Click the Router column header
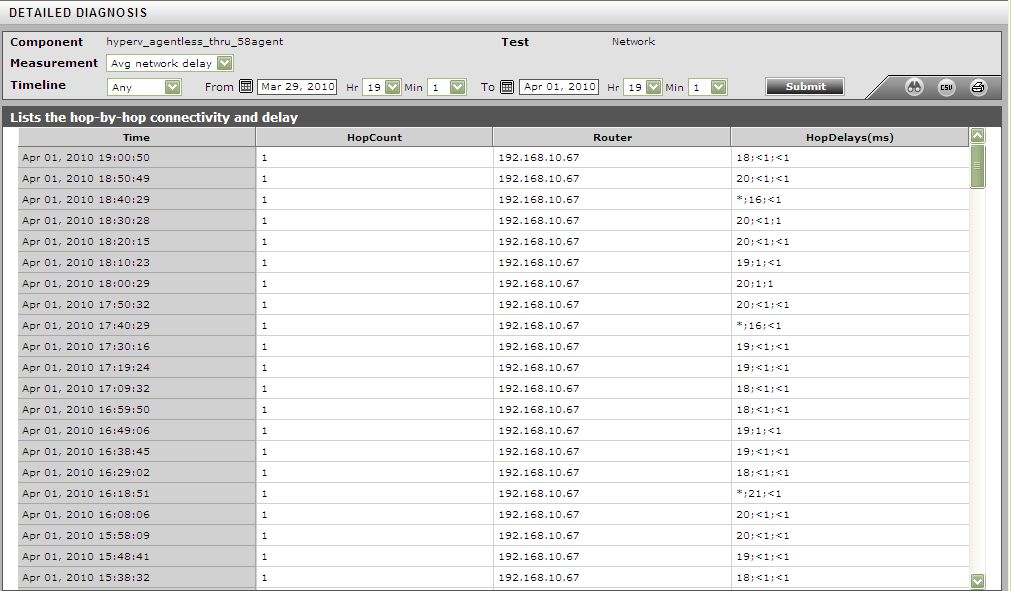Screen dimensions: 1011x591 point(612,137)
